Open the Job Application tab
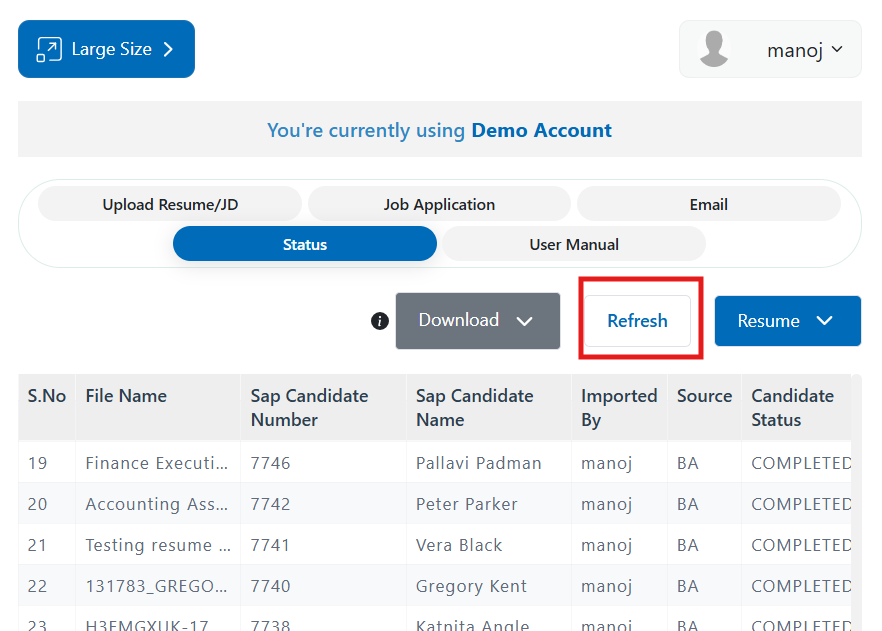 pos(439,204)
